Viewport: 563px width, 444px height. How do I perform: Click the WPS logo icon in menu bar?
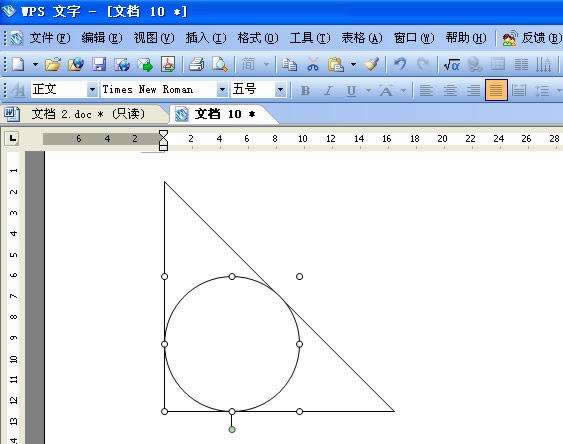[x=15, y=38]
